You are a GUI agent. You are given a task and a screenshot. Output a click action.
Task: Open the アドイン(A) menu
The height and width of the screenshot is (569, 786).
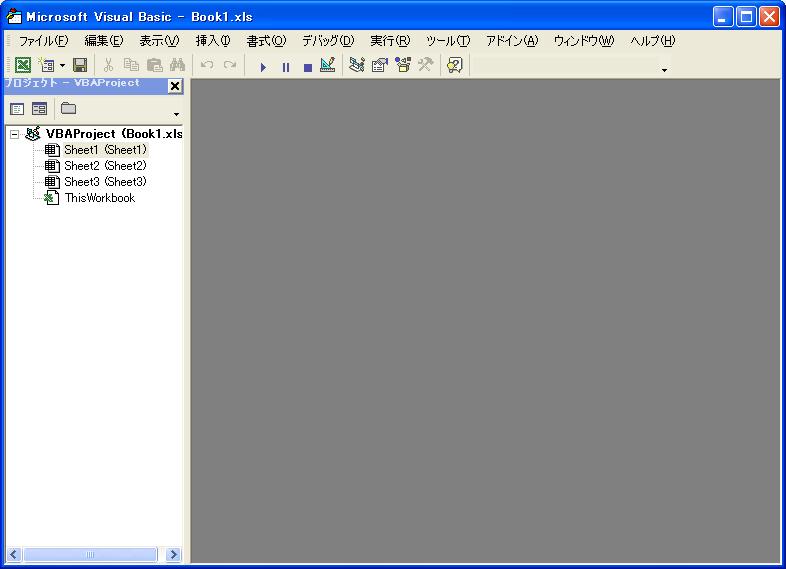click(x=512, y=41)
